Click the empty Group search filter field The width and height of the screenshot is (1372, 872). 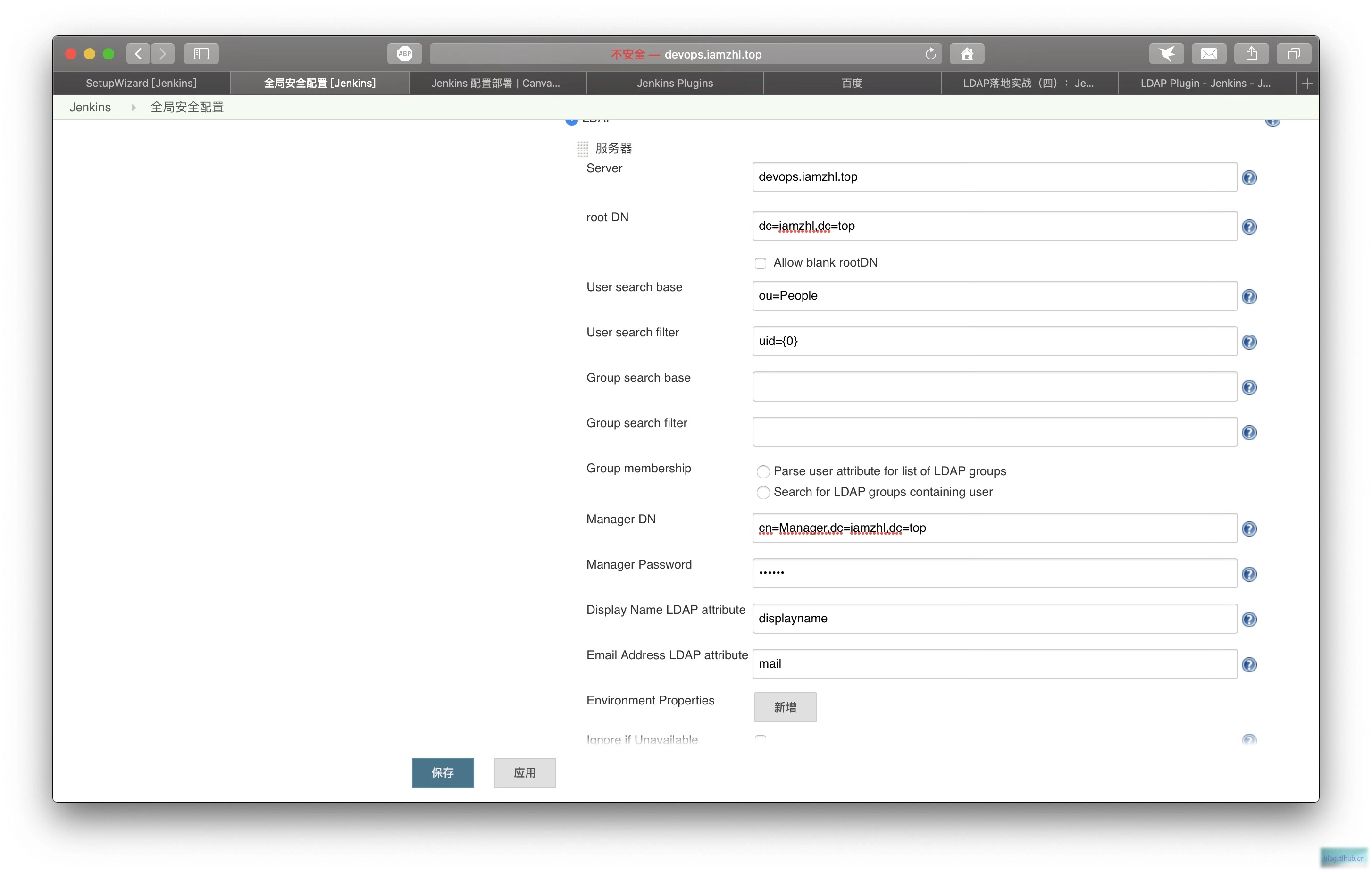994,431
